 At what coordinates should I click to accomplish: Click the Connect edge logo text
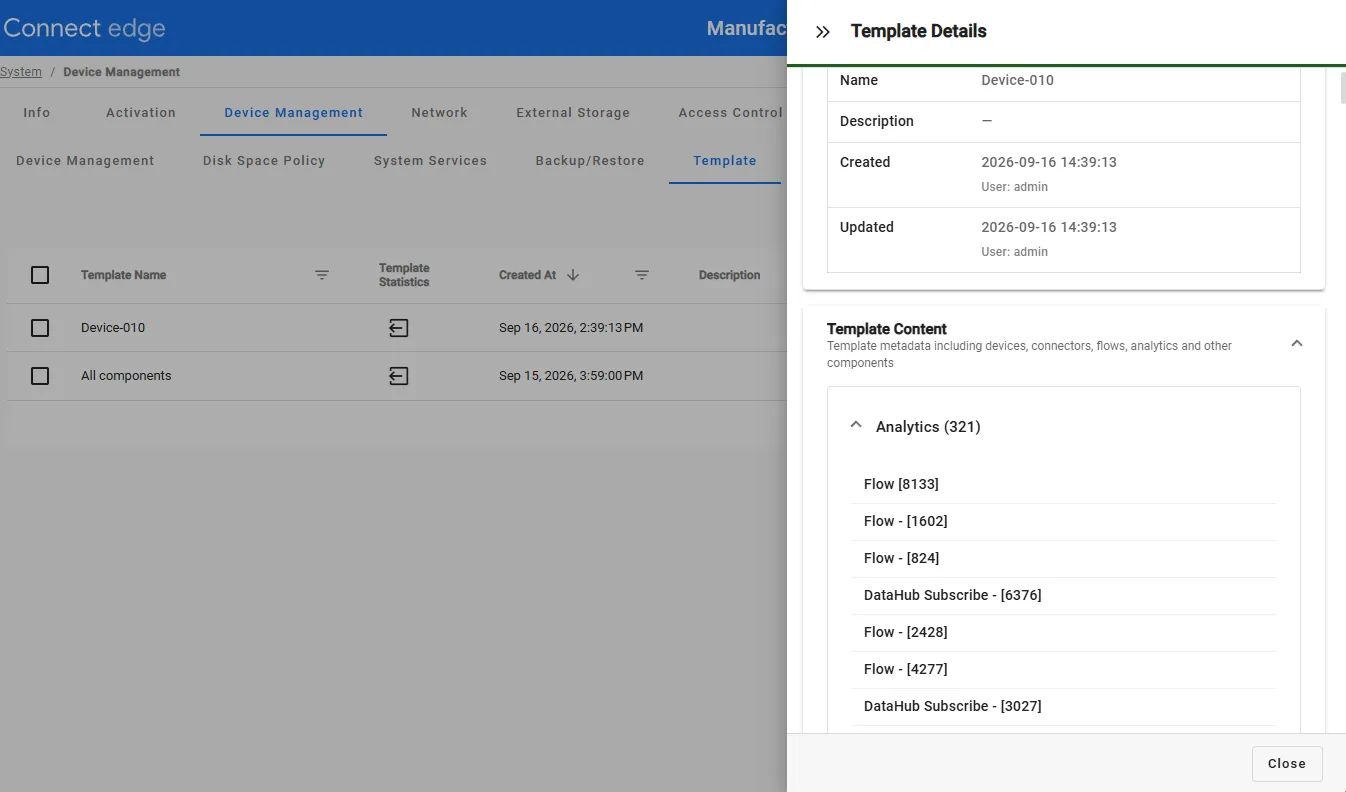(x=84, y=28)
